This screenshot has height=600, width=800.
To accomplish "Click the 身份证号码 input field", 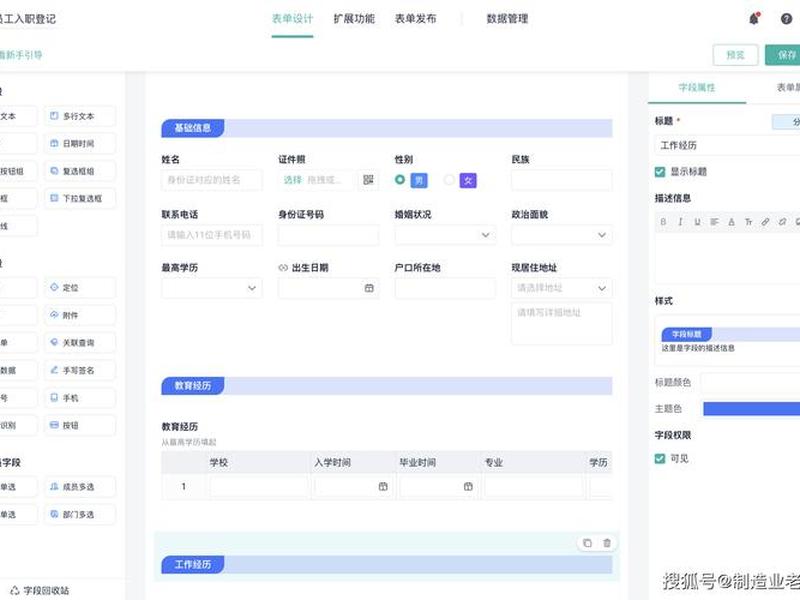I will pyautogui.click(x=328, y=235).
